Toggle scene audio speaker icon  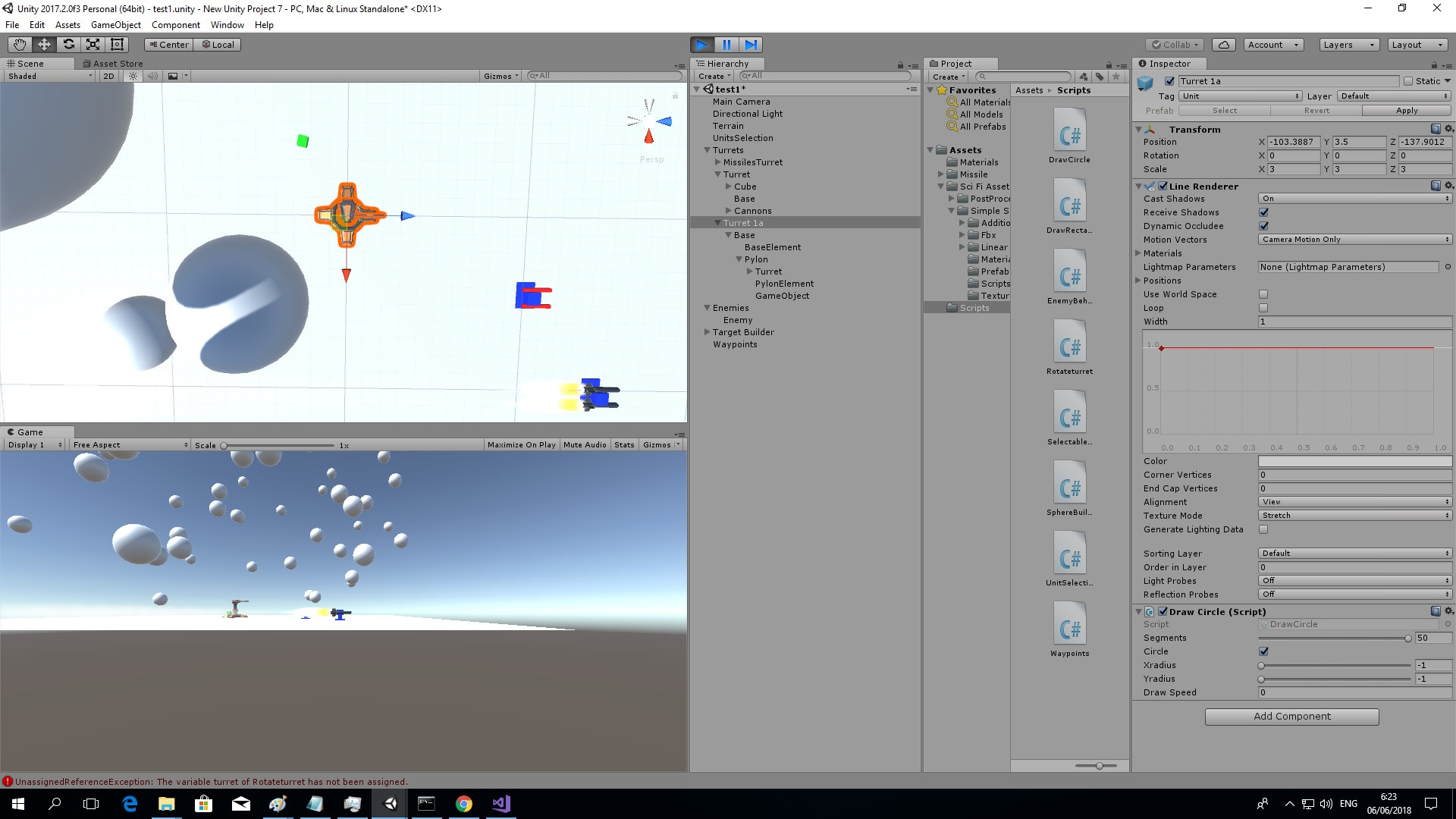152,76
